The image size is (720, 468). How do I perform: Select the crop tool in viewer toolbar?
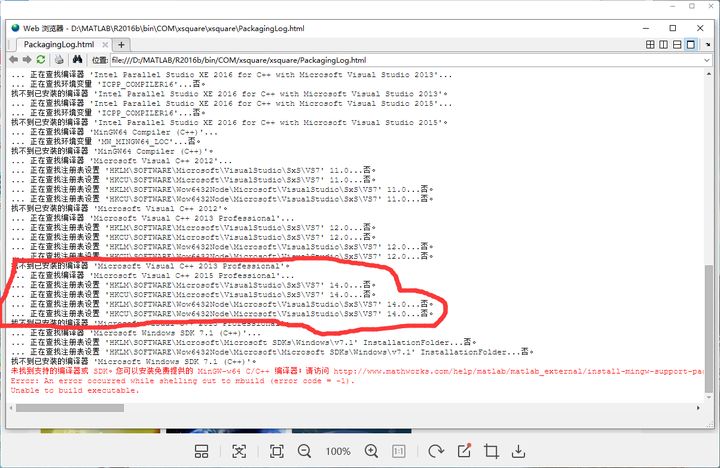pos(491,451)
